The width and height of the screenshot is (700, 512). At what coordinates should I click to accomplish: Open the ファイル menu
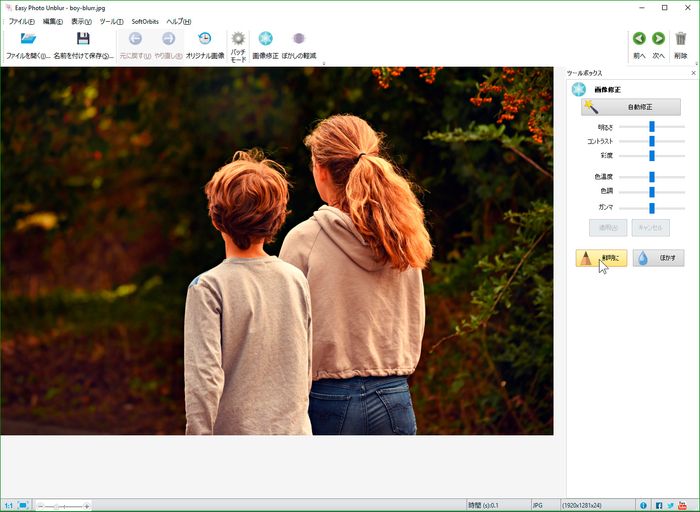[x=21, y=21]
